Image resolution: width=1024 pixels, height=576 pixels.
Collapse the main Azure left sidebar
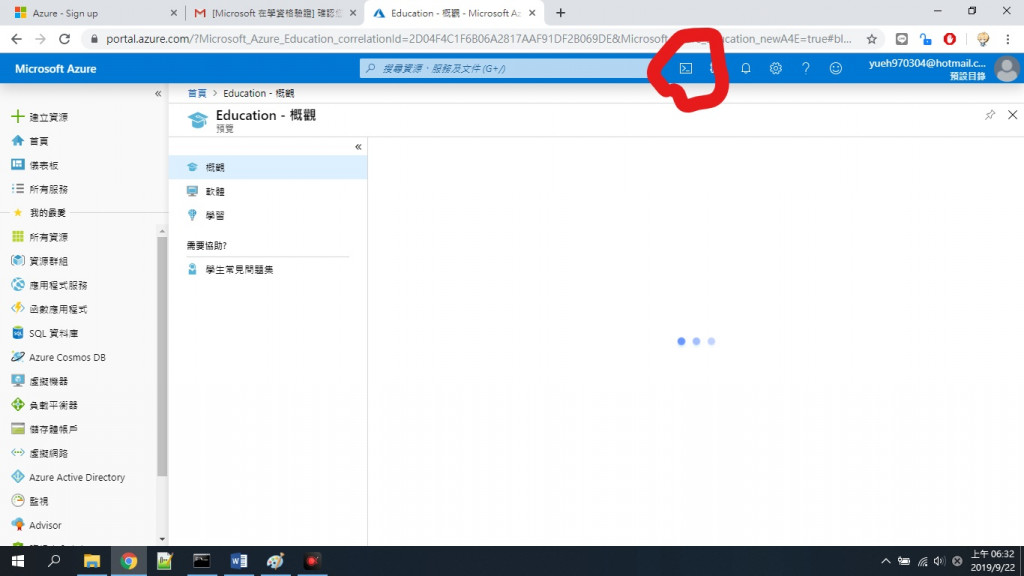point(158,93)
